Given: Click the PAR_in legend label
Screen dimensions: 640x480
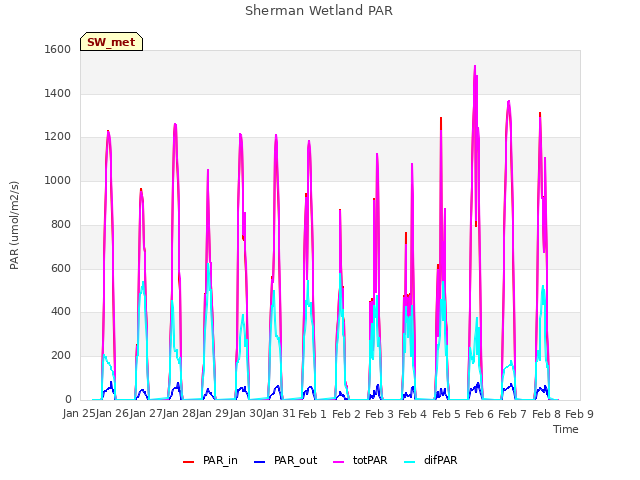Looking at the screenshot, I should click(x=220, y=460).
